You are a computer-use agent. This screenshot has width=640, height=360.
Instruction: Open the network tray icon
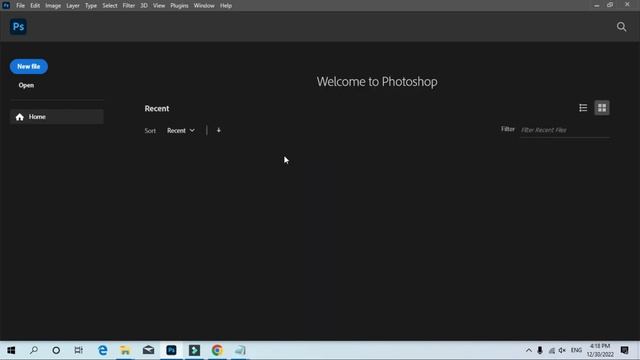[x=551, y=350]
